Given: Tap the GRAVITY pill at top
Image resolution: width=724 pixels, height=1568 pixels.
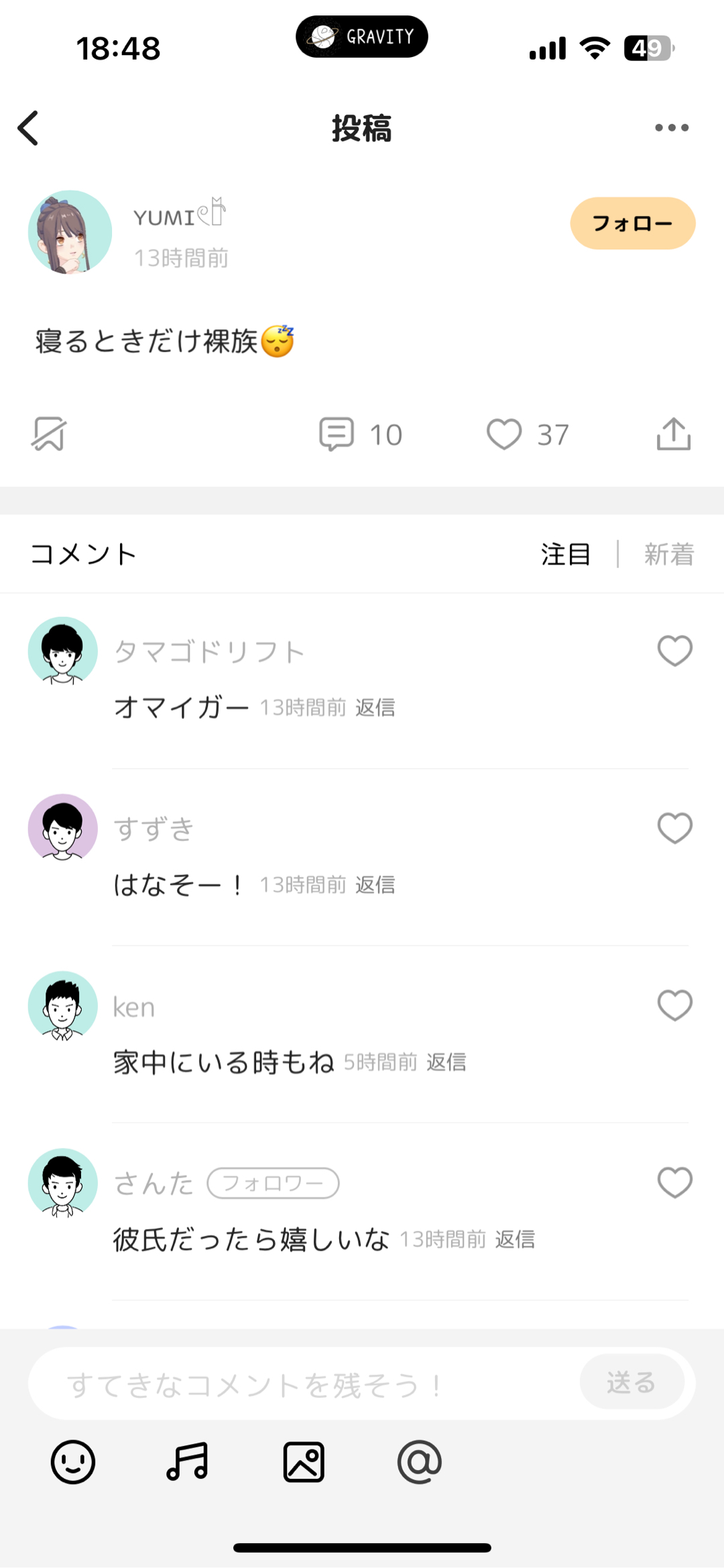Looking at the screenshot, I should pos(362,37).
